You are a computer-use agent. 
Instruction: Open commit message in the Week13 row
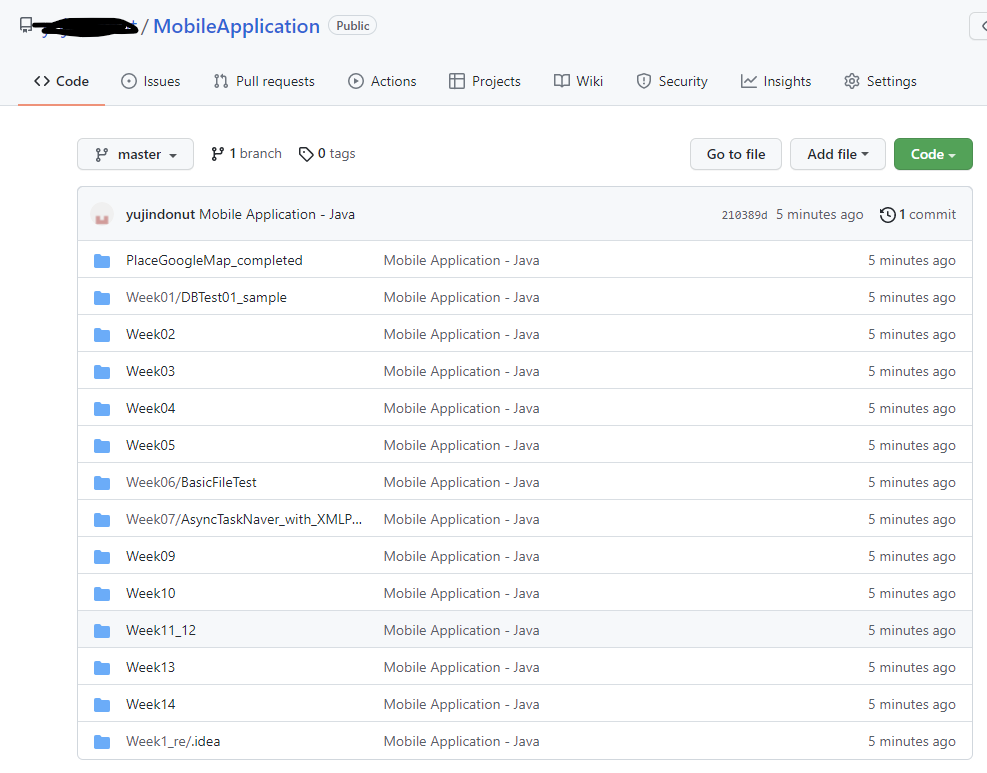(461, 668)
